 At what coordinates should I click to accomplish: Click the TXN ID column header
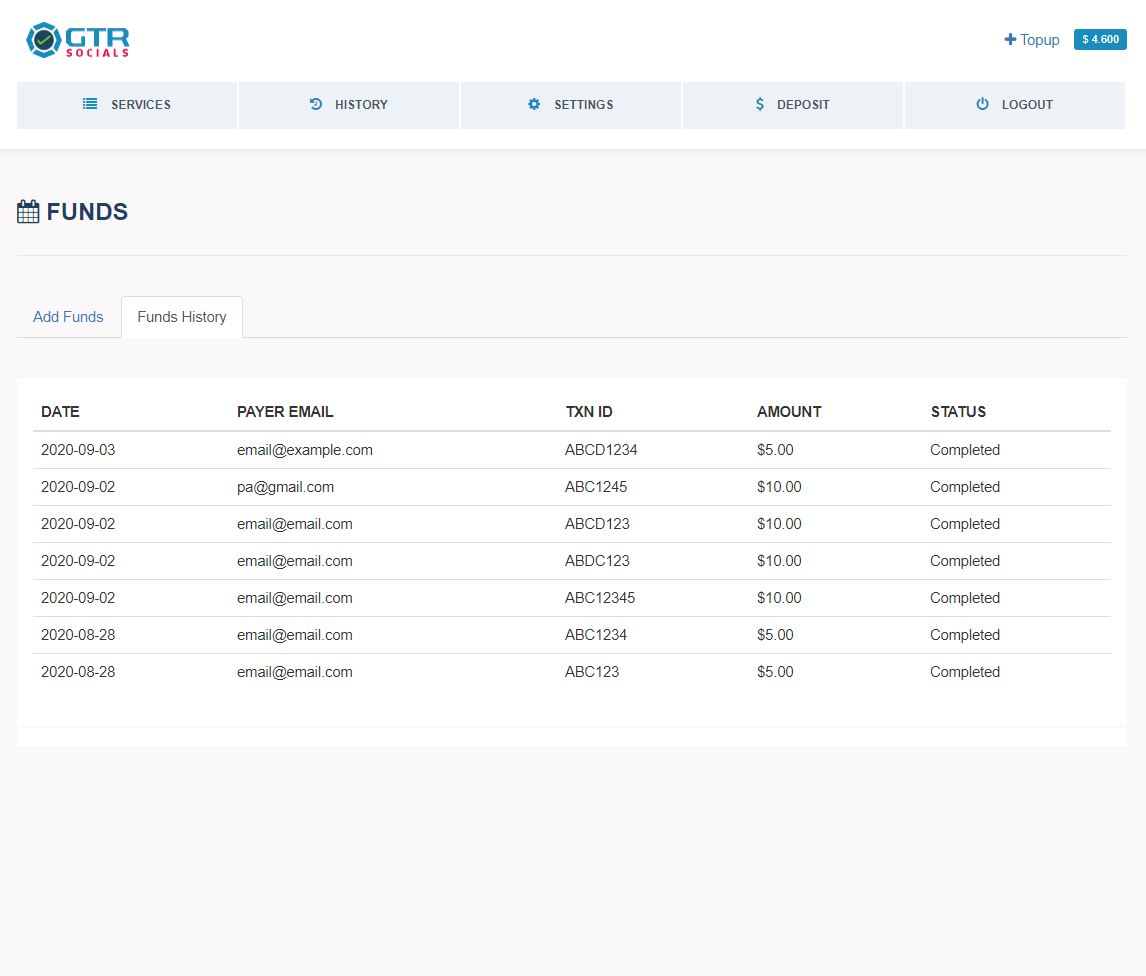pyautogui.click(x=589, y=412)
